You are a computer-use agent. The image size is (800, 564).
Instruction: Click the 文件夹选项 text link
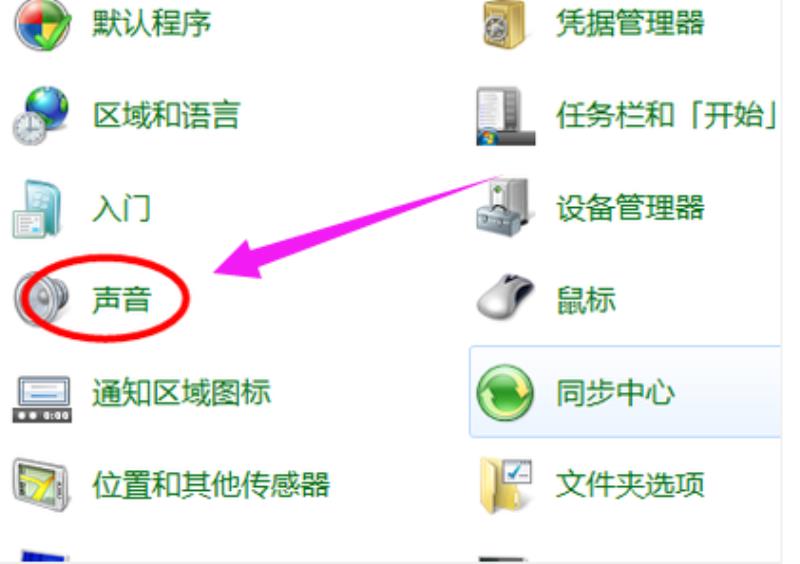click(631, 484)
